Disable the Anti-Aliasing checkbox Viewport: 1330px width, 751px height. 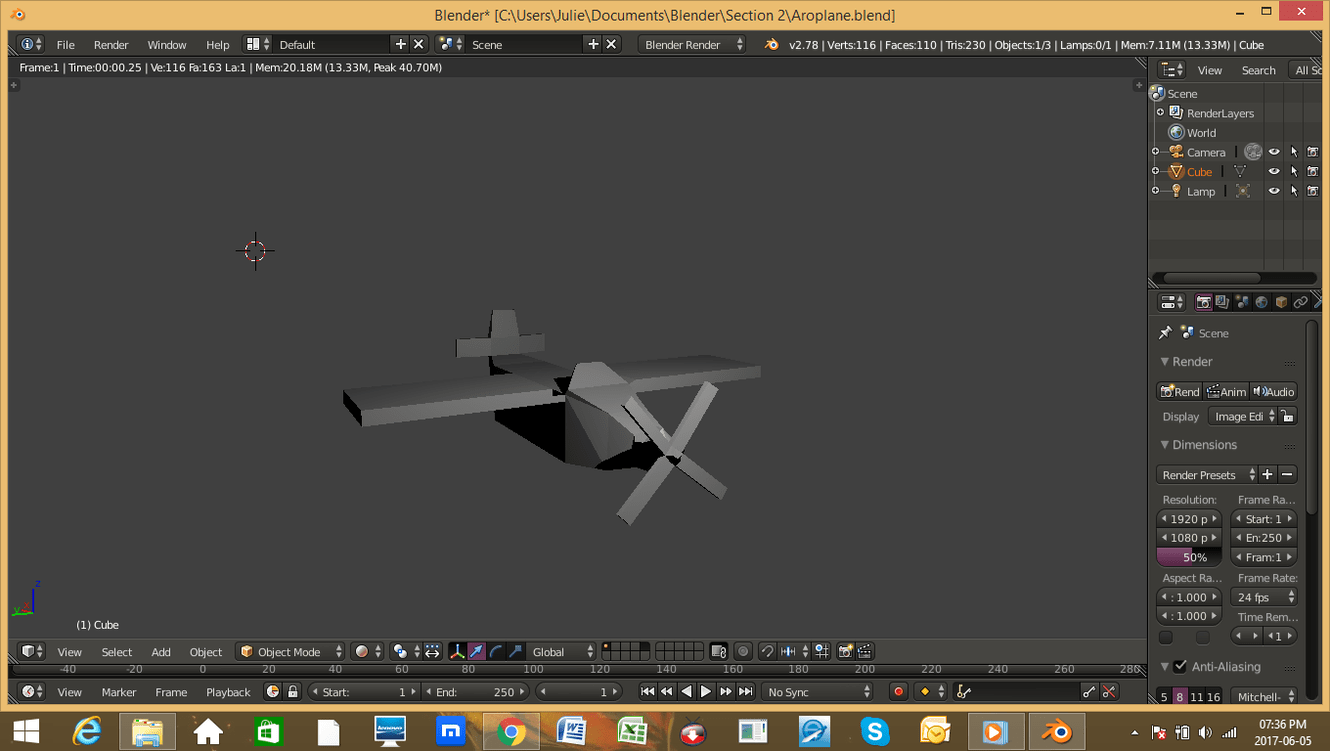[x=1180, y=667]
